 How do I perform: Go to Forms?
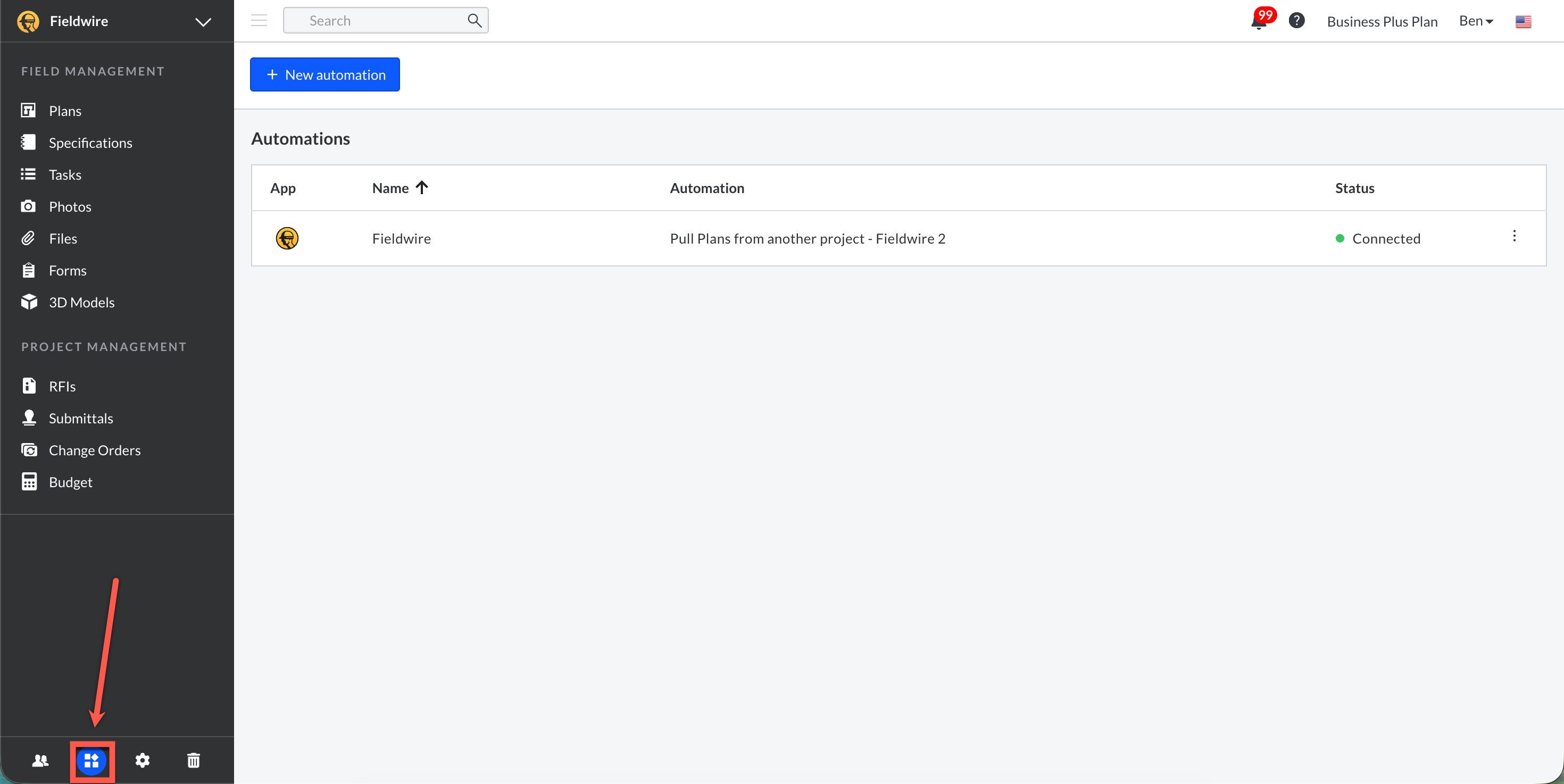click(x=68, y=271)
